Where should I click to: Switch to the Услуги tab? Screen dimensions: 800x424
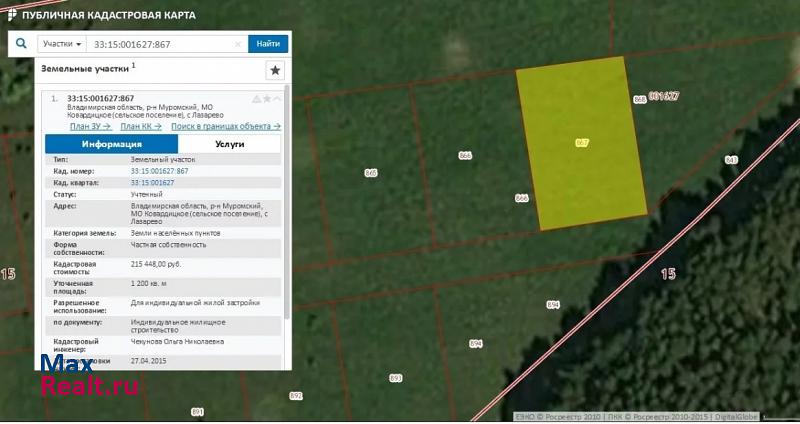tap(229, 144)
